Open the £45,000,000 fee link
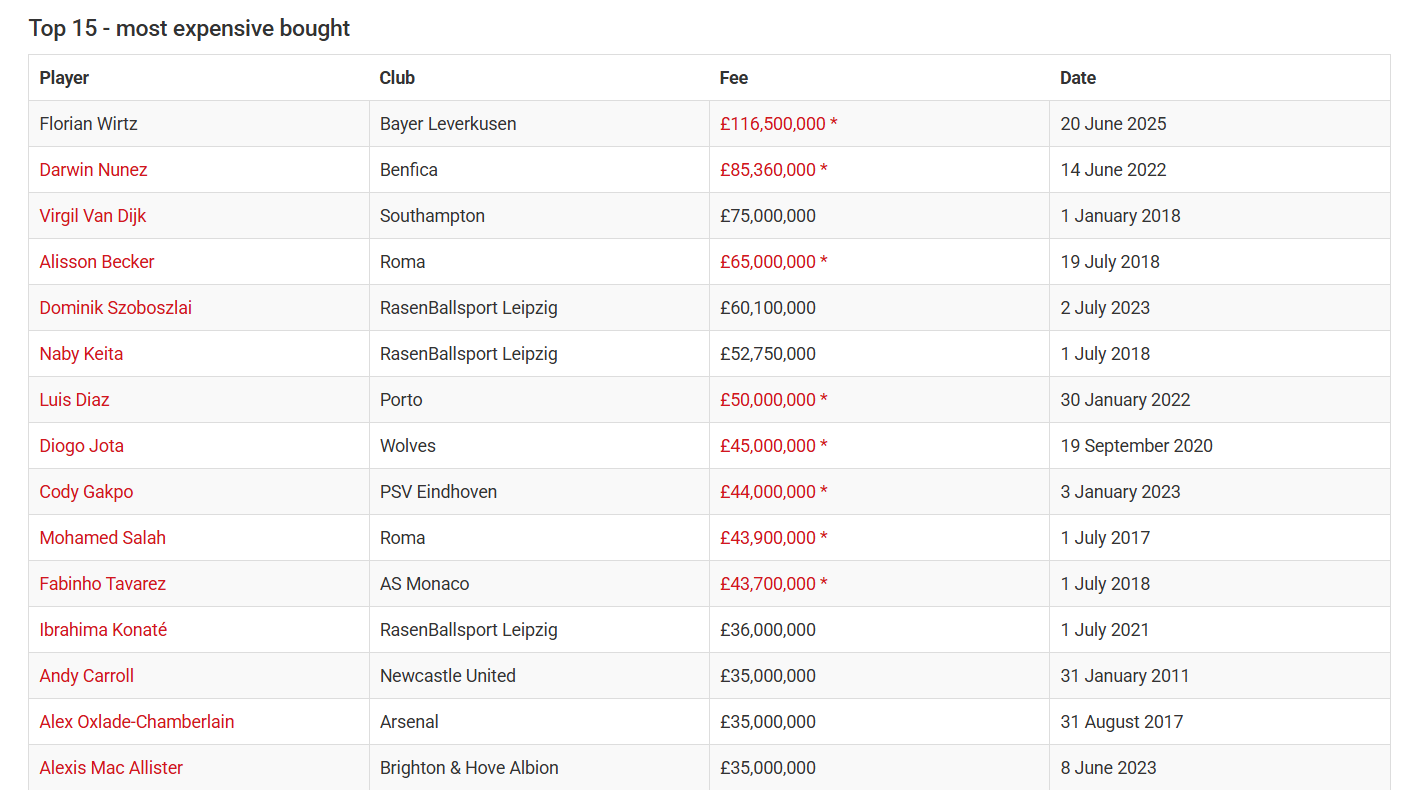Viewport: 1420px width, 790px height. (x=774, y=446)
